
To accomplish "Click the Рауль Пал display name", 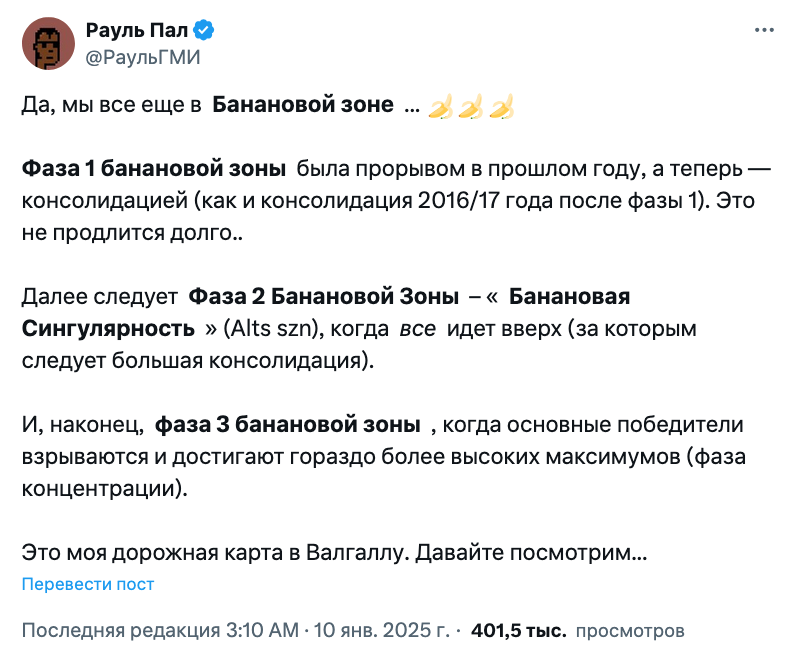I will (137, 30).
